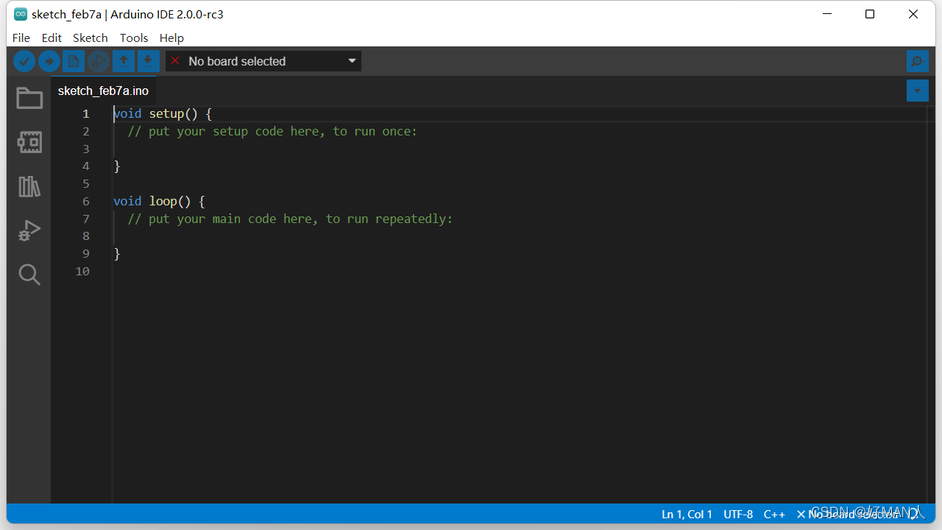Click the Verify checkmark button
Image resolution: width=942 pixels, height=530 pixels.
point(24,61)
